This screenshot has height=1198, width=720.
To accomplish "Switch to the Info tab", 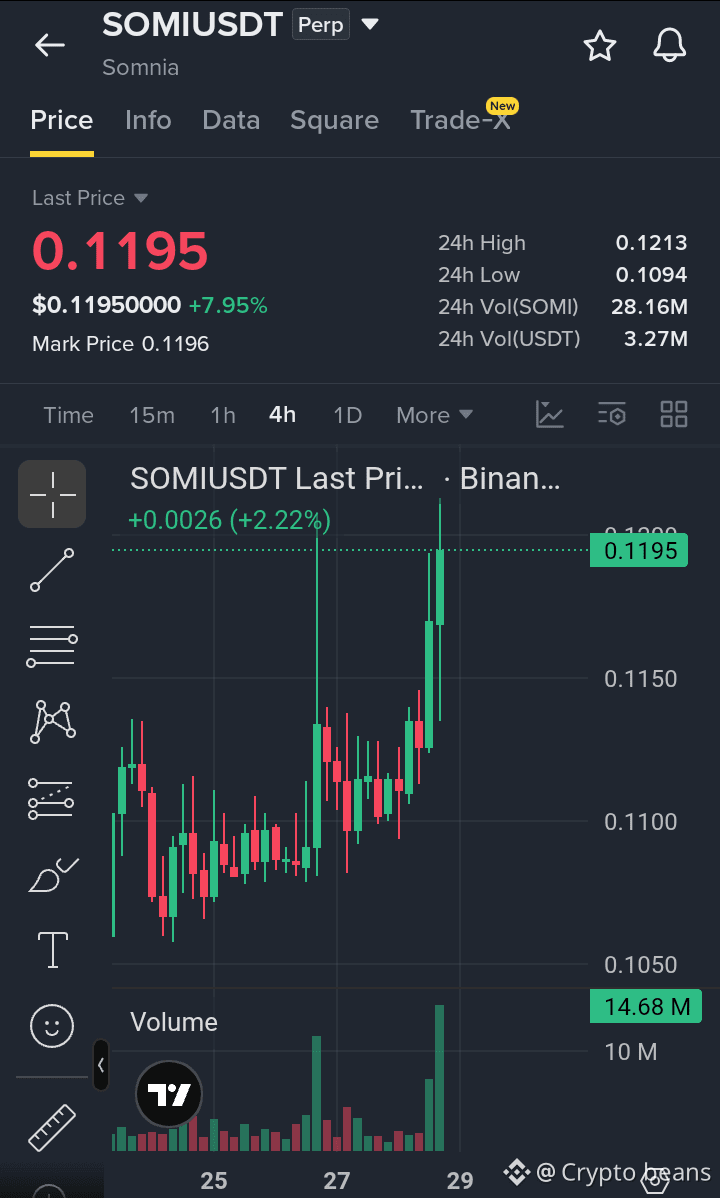I will (x=148, y=120).
